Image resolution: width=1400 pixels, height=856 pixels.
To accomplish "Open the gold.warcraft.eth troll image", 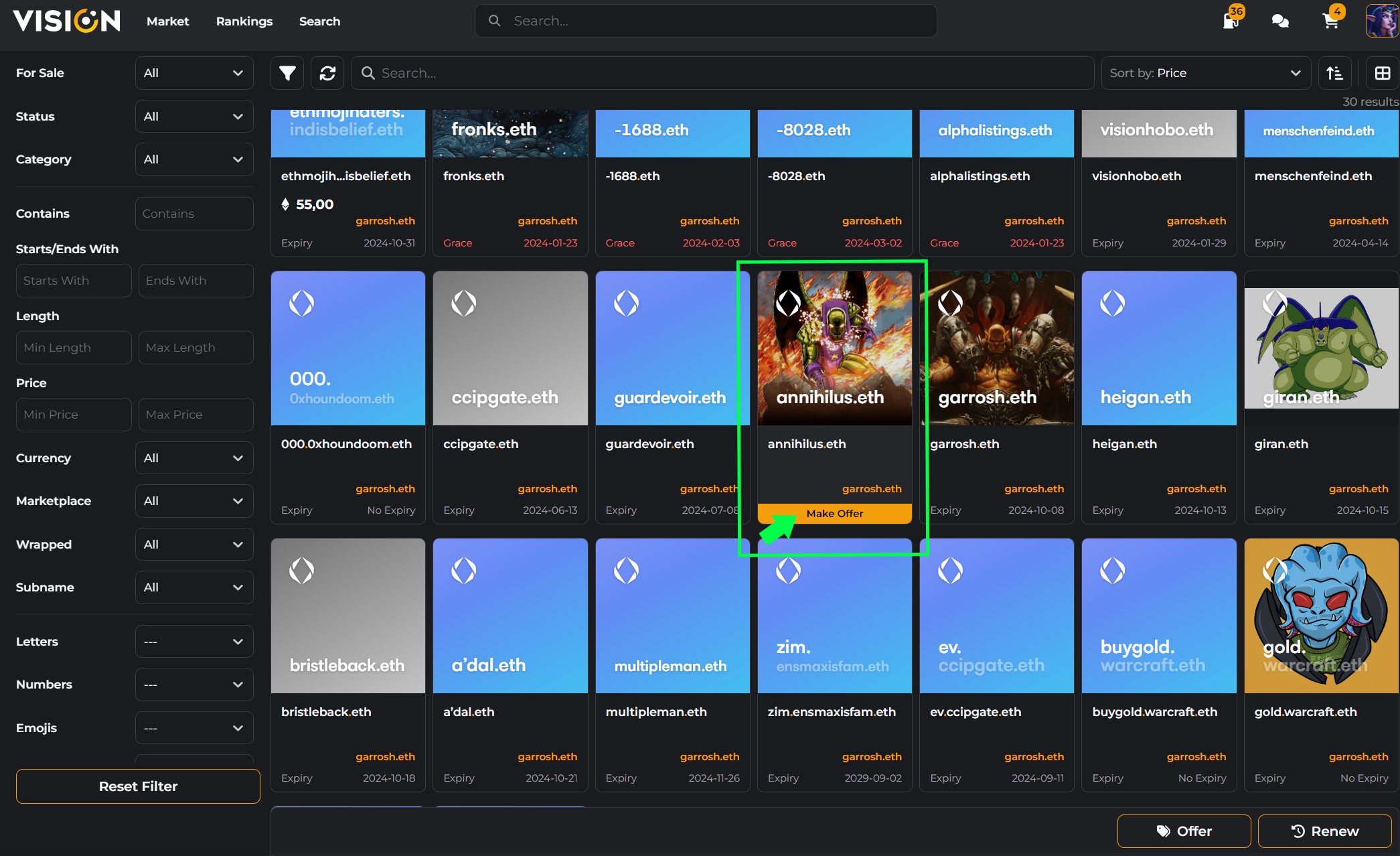I will [x=1321, y=616].
